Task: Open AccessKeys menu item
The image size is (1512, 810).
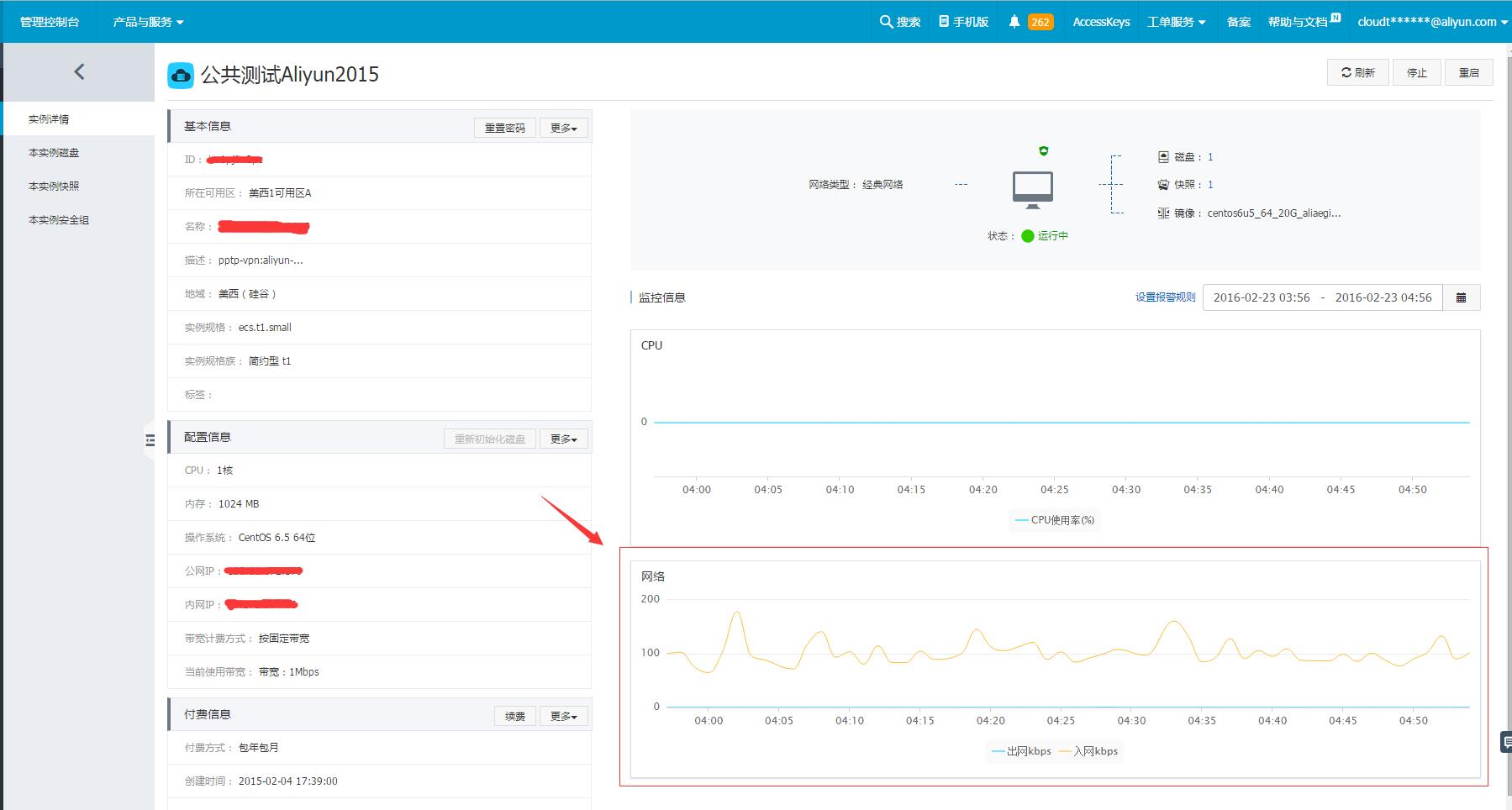Action: (1101, 22)
